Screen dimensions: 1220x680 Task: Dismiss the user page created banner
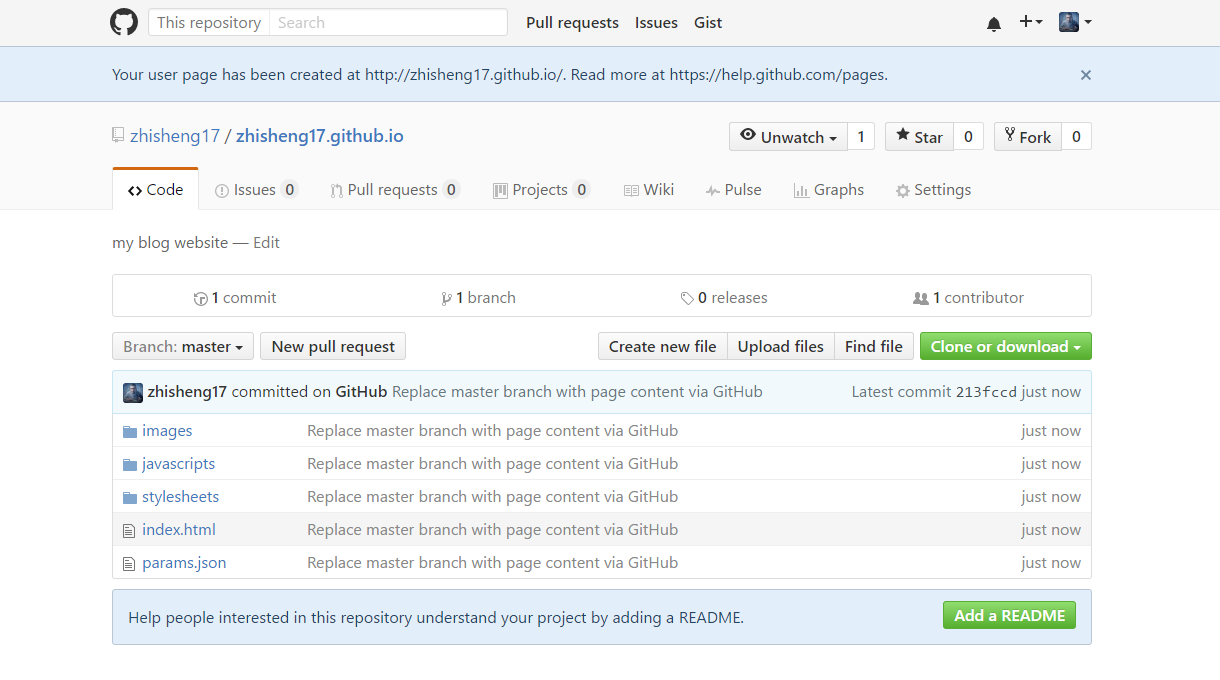point(1086,75)
